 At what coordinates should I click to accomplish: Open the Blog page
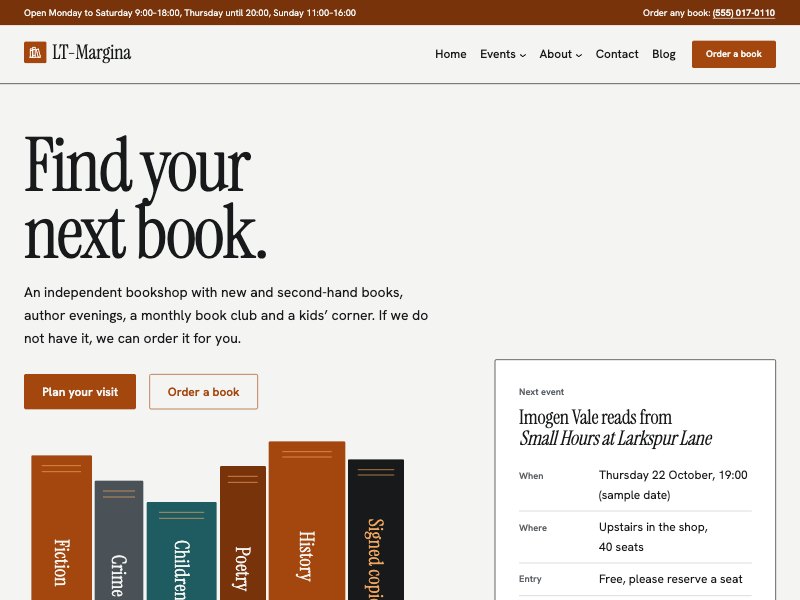[664, 54]
